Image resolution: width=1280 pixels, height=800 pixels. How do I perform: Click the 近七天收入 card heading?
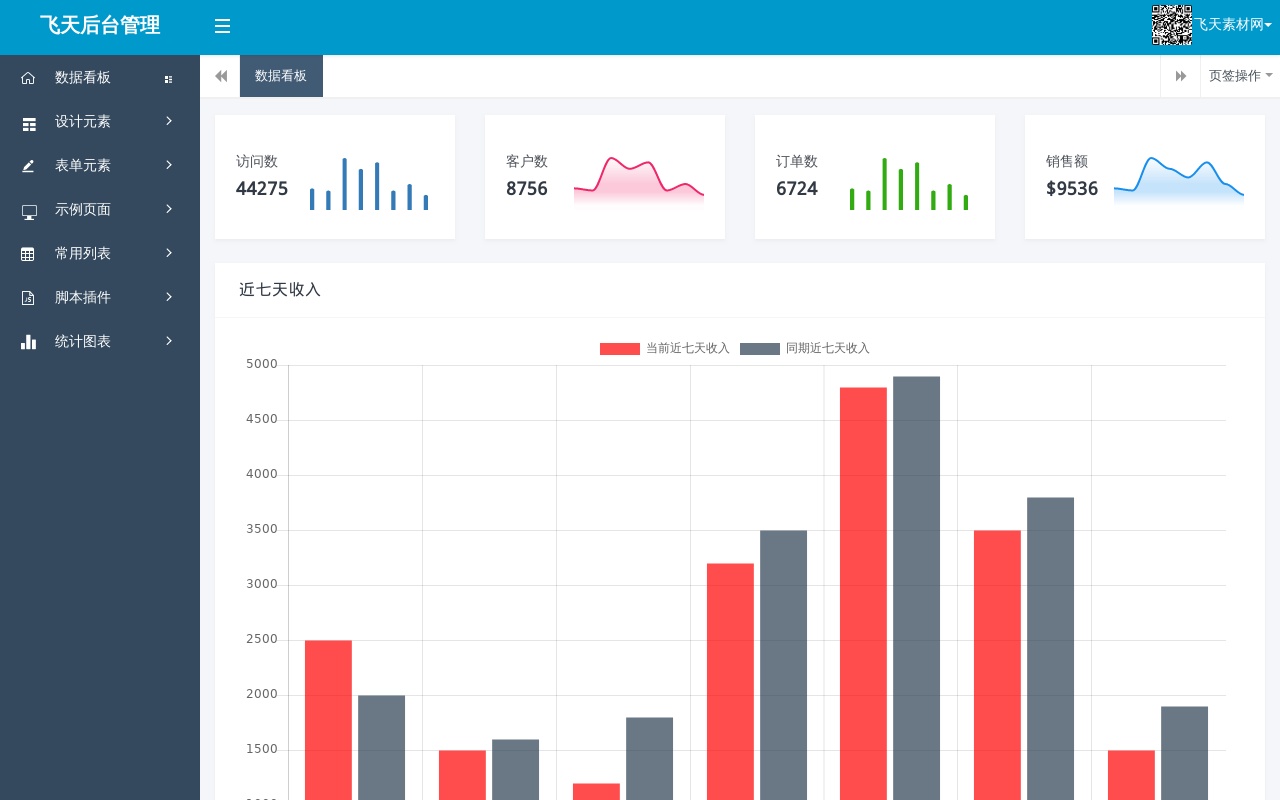pyautogui.click(x=280, y=290)
